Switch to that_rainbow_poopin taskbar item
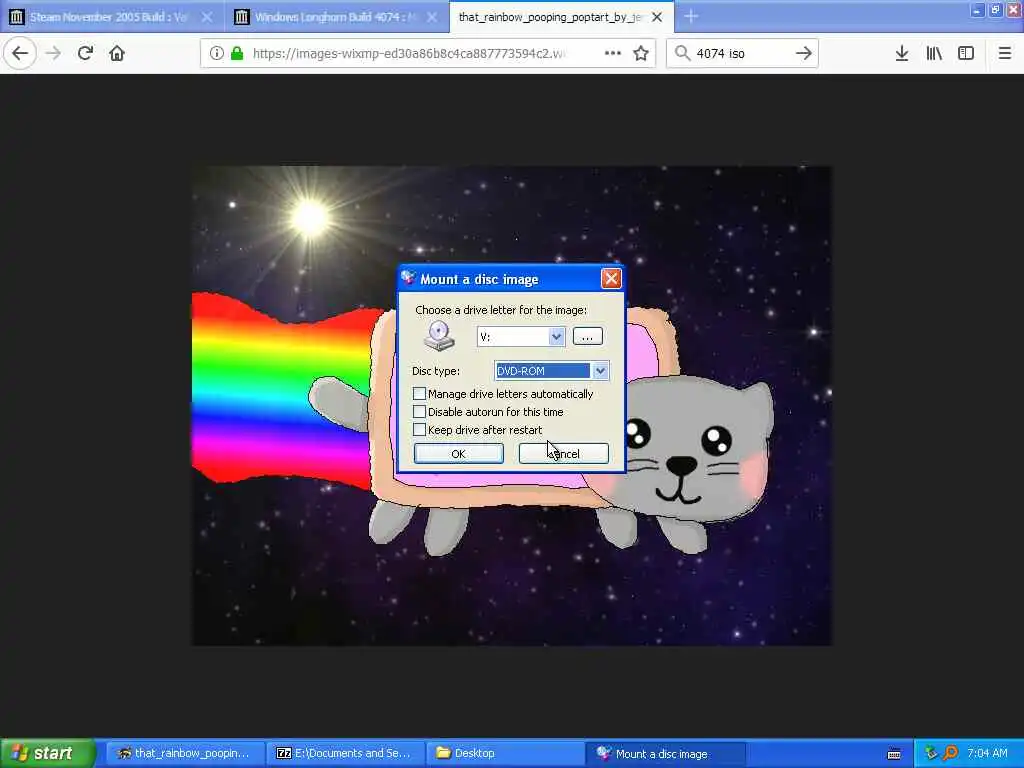Image resolution: width=1024 pixels, height=768 pixels. [x=185, y=754]
